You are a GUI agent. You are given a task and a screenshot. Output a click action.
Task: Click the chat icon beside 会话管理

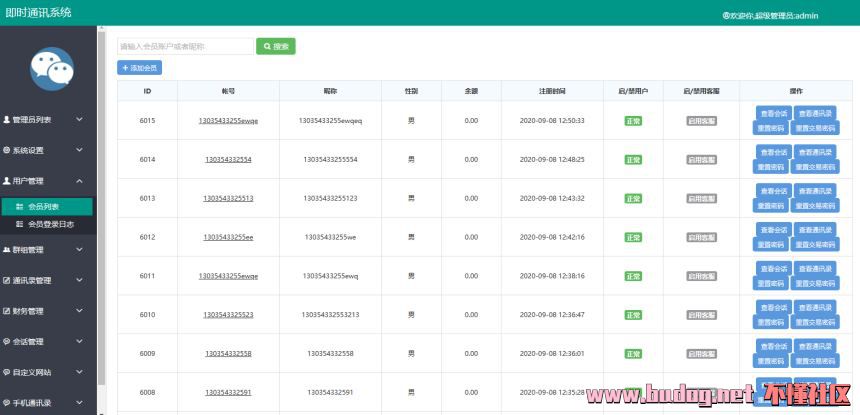pos(7,342)
